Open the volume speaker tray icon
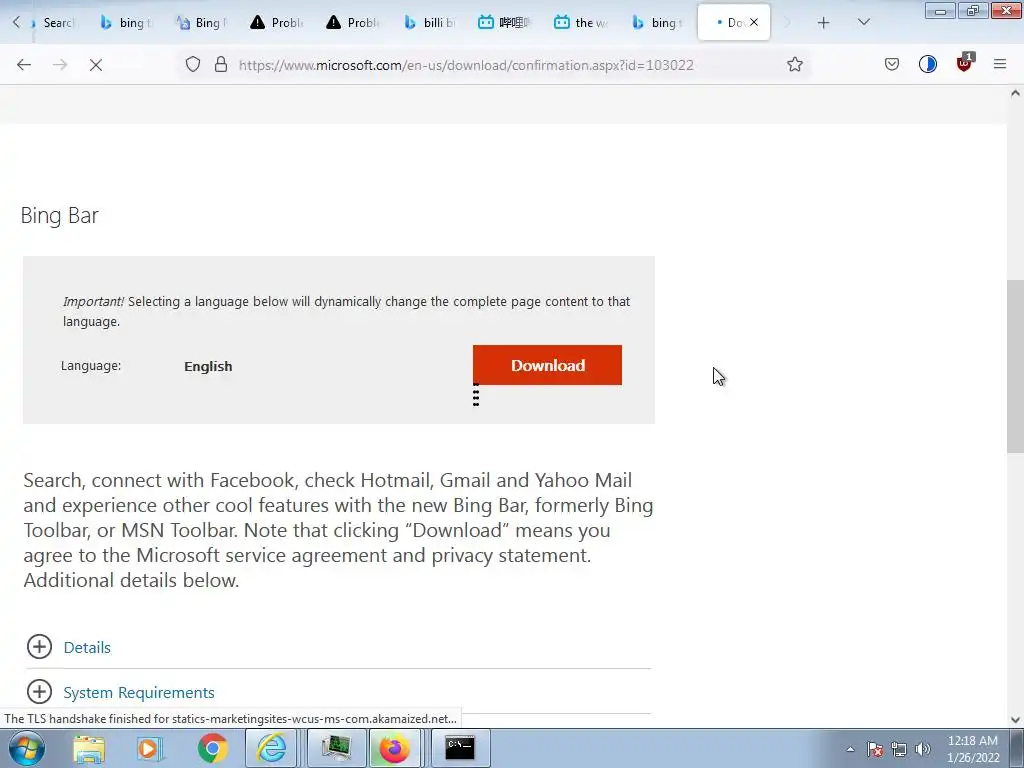Image resolution: width=1024 pixels, height=768 pixels. tap(923, 749)
